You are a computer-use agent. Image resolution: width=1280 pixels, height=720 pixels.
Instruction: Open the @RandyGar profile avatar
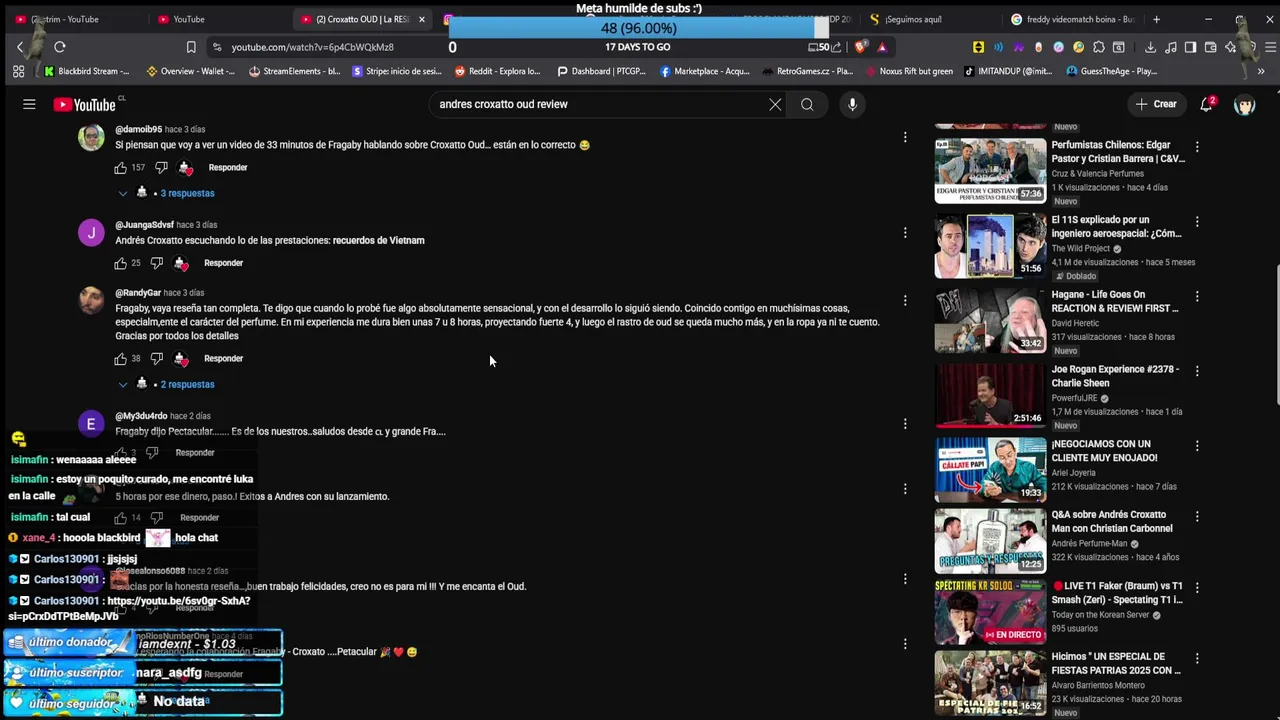pos(91,301)
